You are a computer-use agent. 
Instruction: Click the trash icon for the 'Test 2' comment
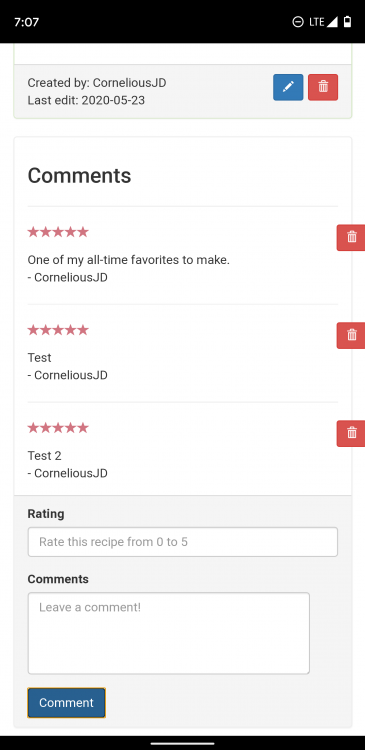click(351, 433)
